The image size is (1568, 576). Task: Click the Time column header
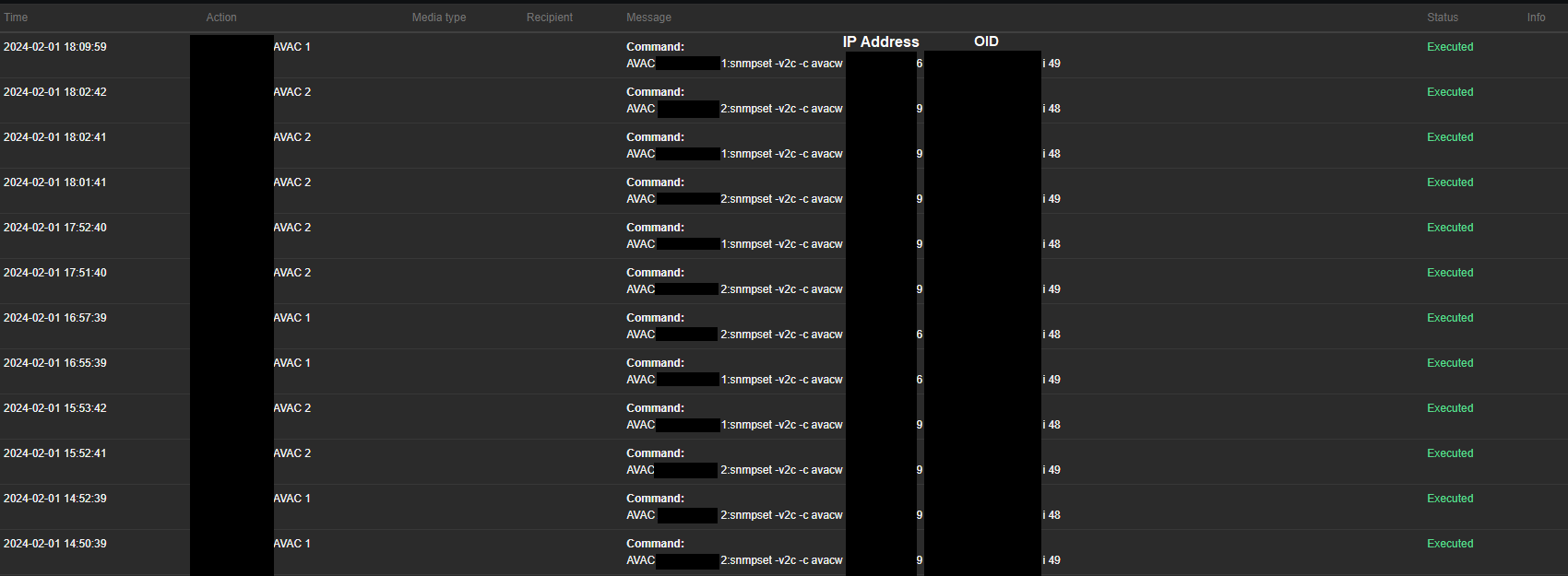[16, 18]
